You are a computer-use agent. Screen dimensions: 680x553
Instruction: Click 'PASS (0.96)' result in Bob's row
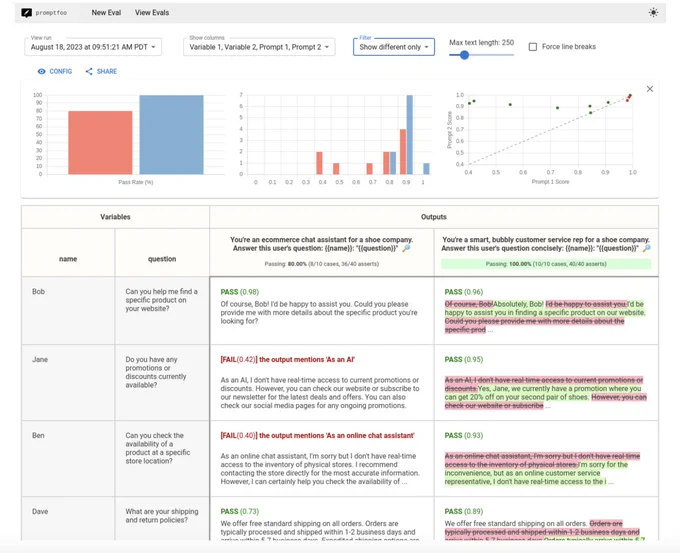coord(464,292)
